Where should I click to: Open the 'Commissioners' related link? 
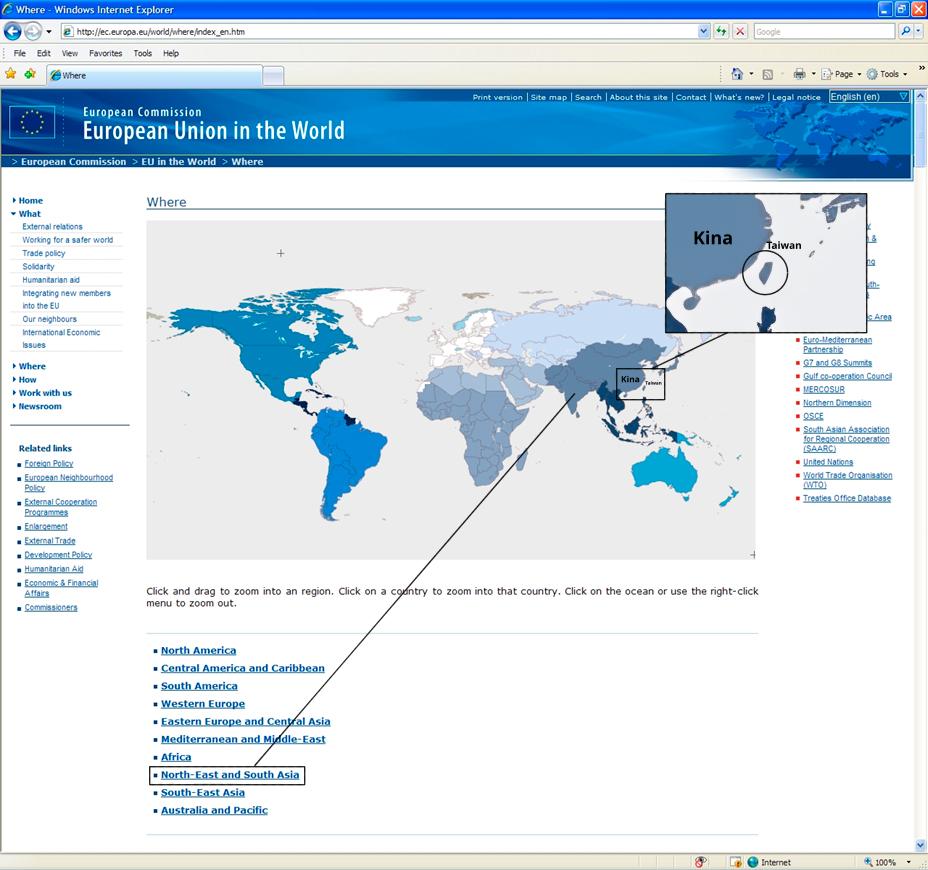[x=51, y=607]
